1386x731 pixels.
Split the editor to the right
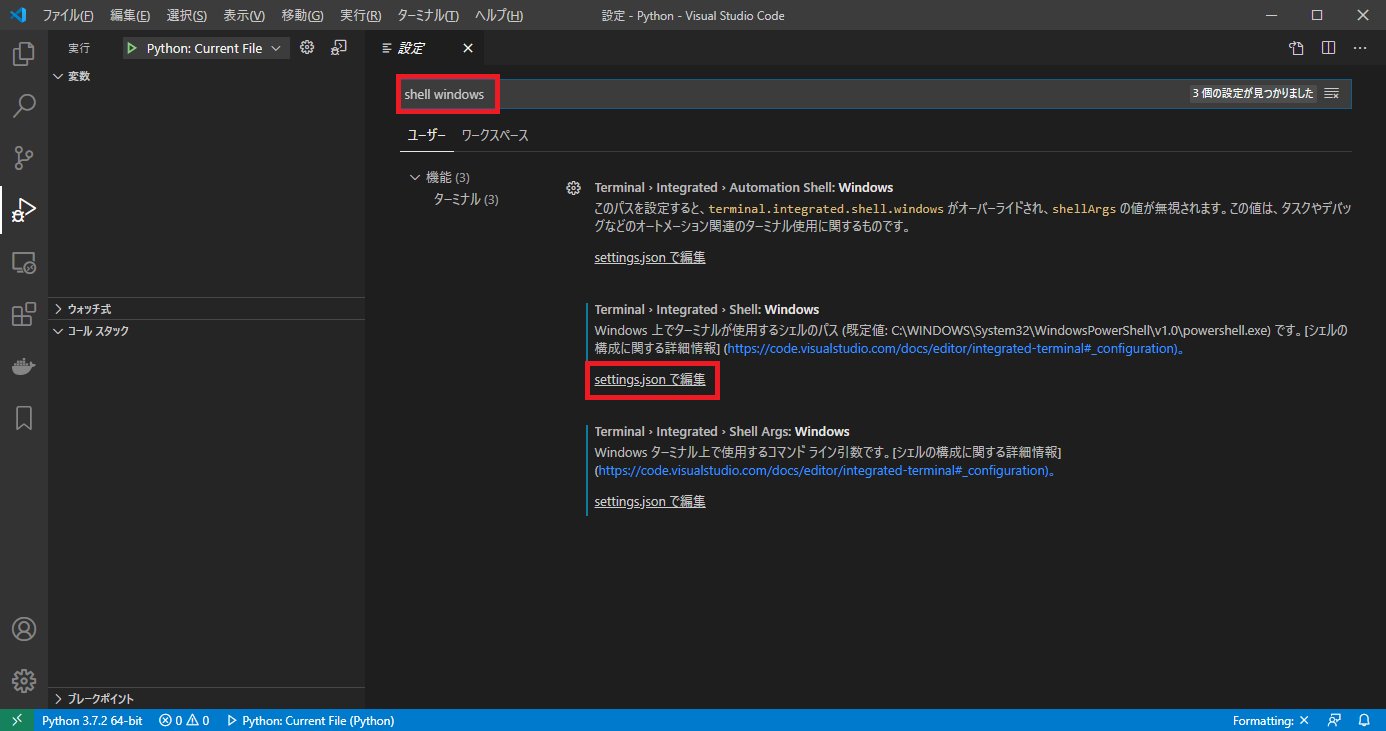click(1328, 47)
